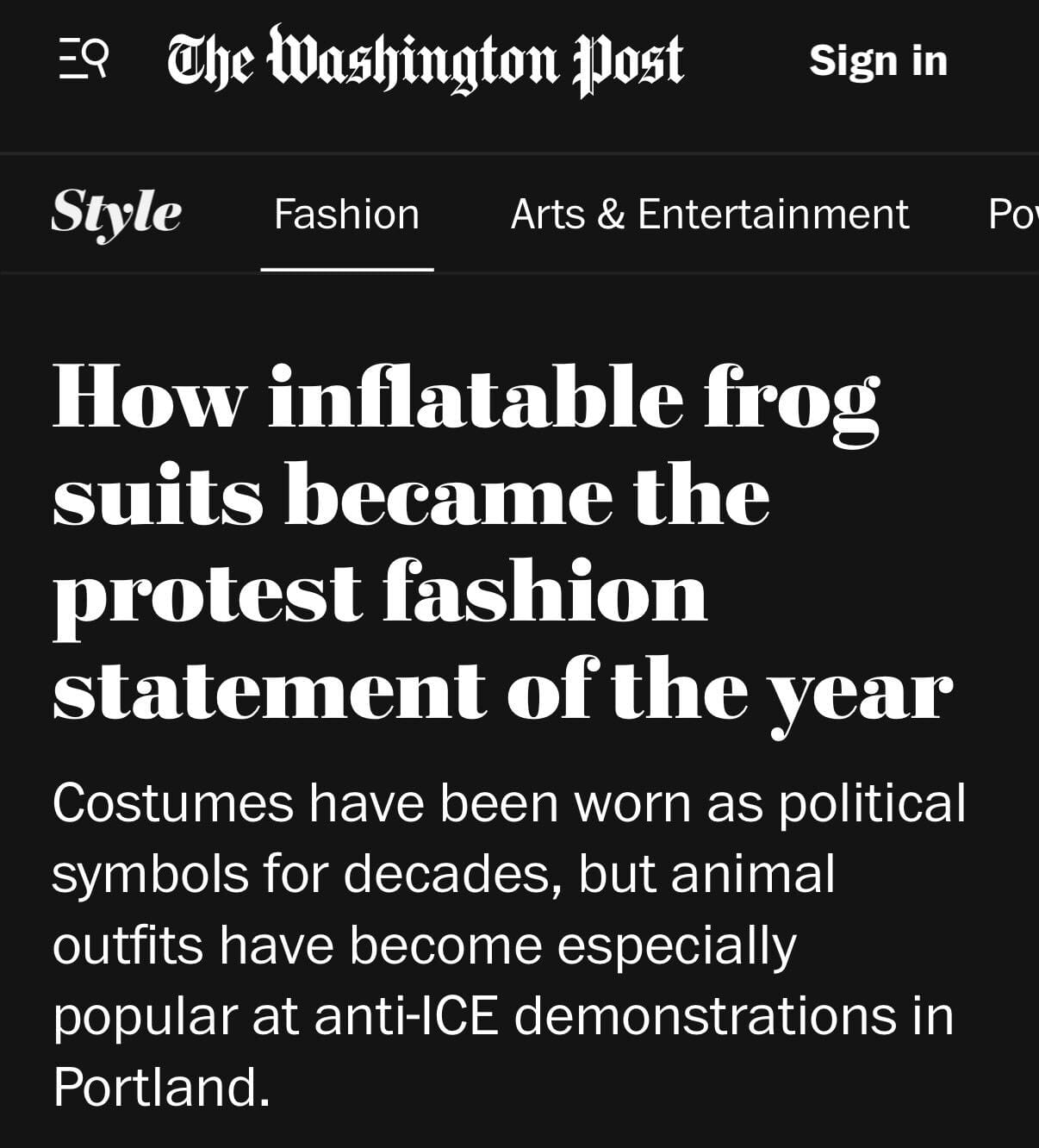Click the Sign in button
Screen dimensions: 1039x1148
[x=878, y=60]
